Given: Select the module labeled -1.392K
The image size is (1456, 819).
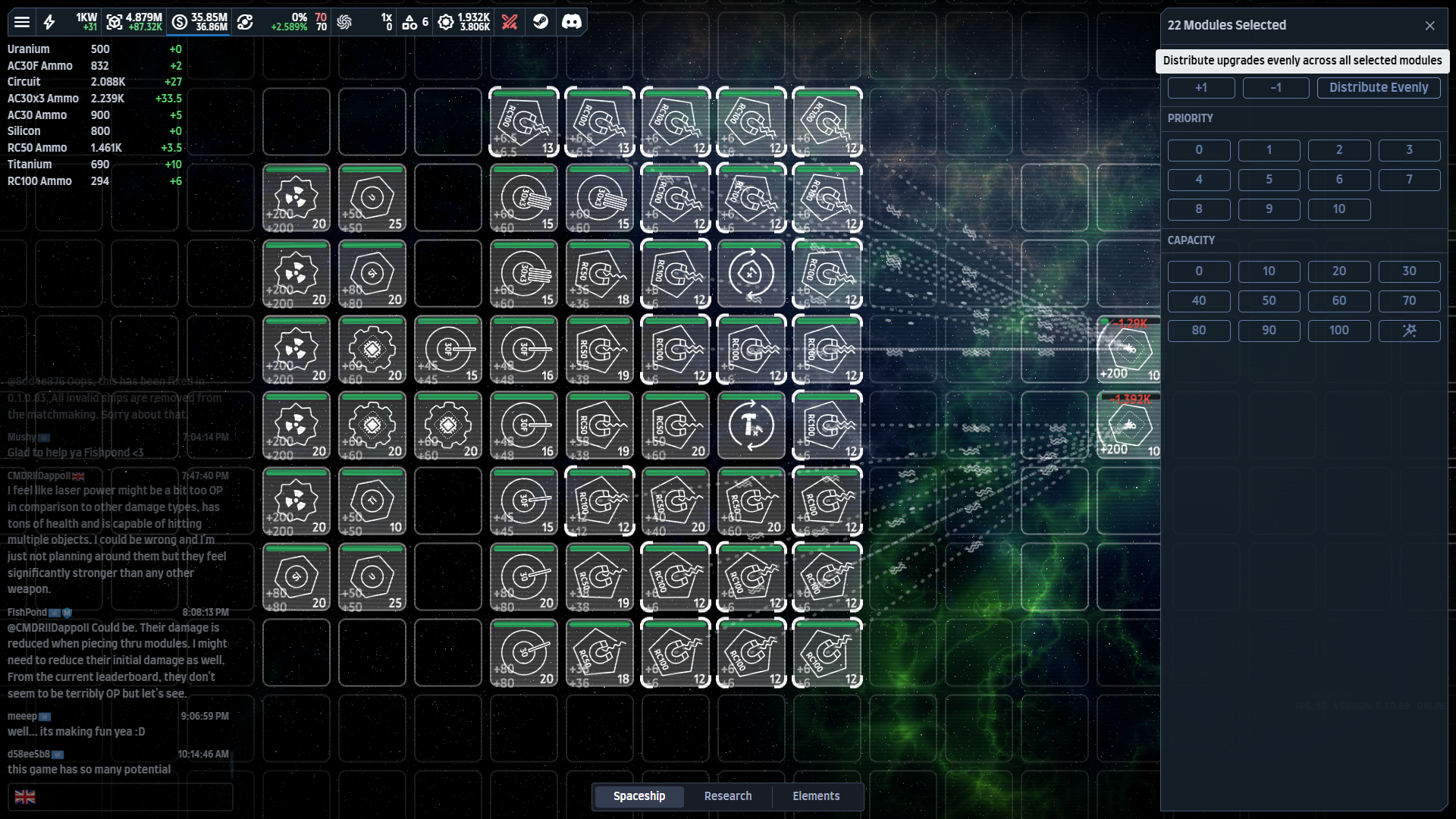Looking at the screenshot, I should click(x=1129, y=425).
